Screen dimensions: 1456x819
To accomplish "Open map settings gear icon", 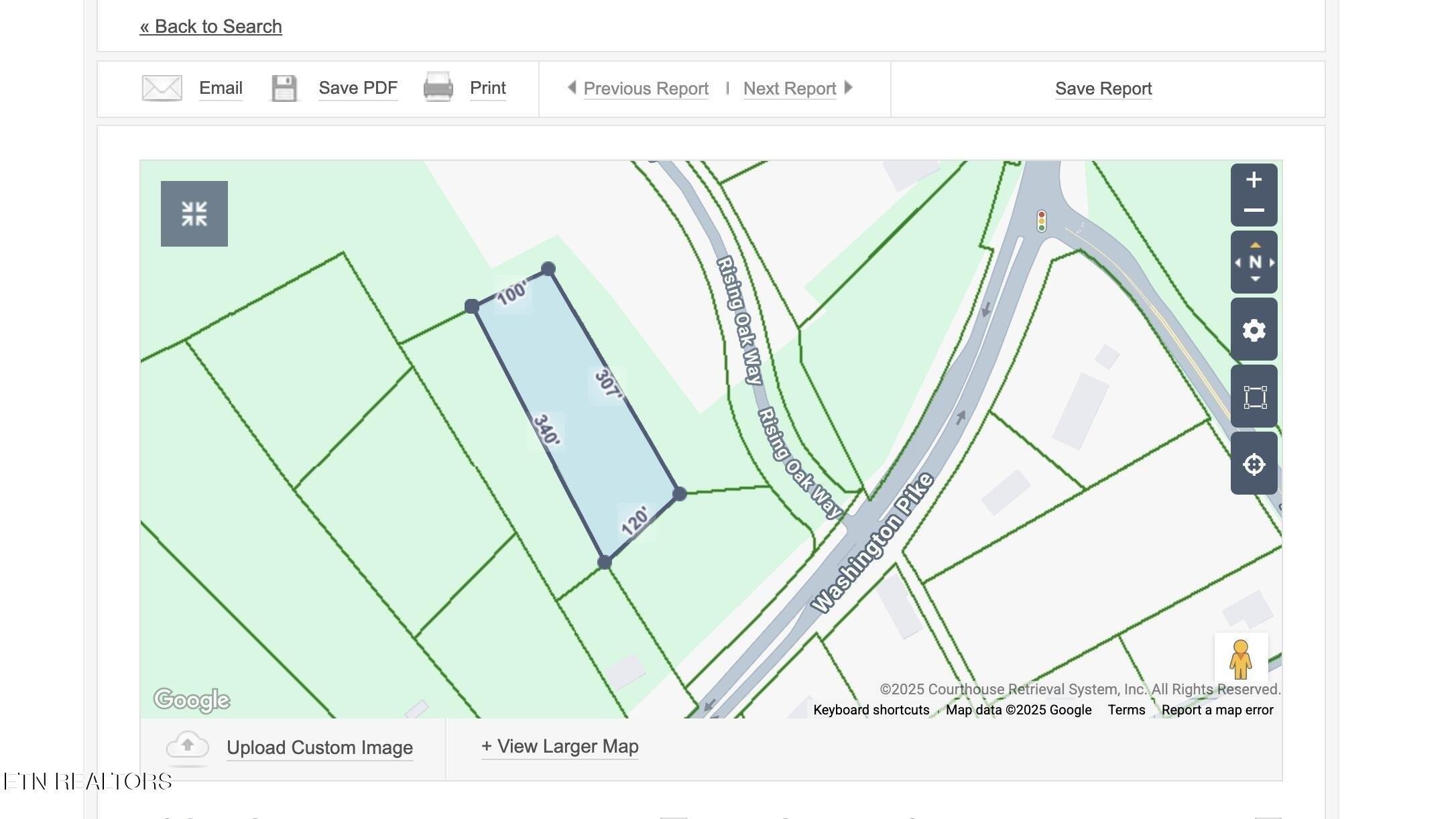I will tap(1254, 330).
